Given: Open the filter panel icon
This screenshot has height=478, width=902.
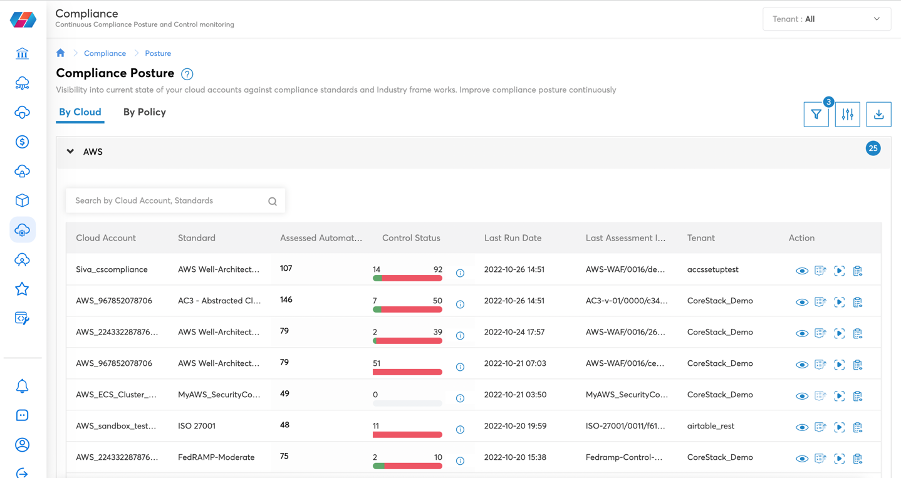Looking at the screenshot, I should click(x=817, y=115).
